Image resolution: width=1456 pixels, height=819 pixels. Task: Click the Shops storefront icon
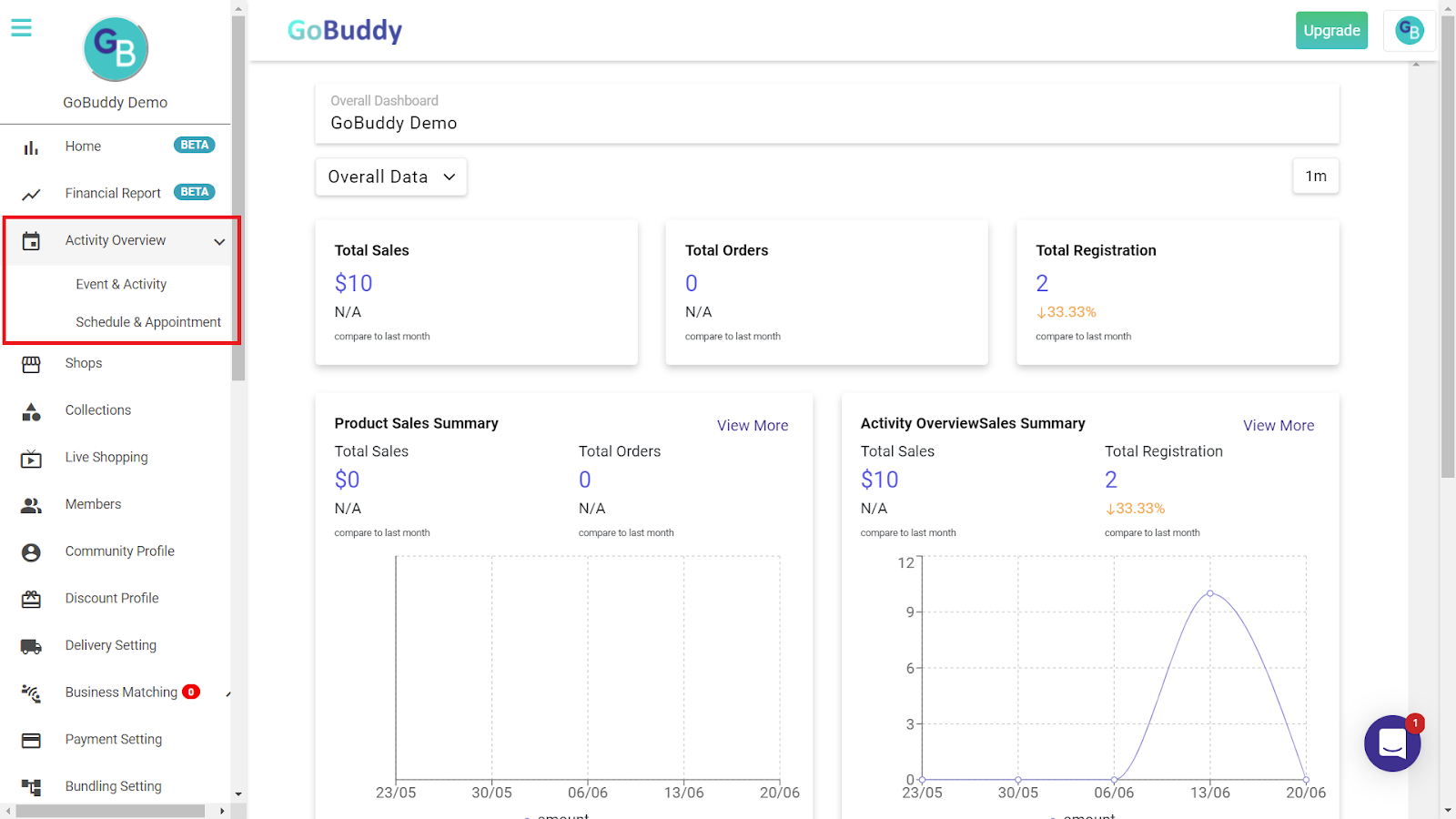coord(31,364)
